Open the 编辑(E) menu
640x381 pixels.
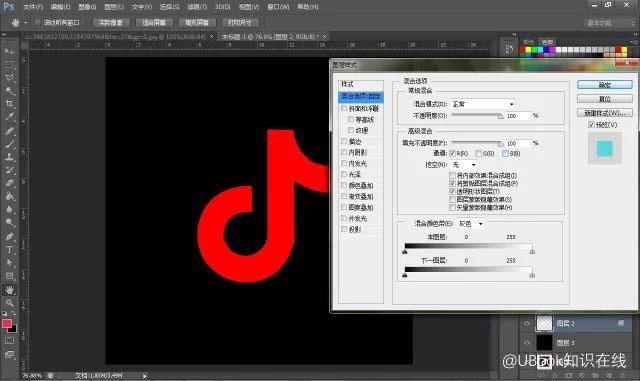[x=60, y=7]
